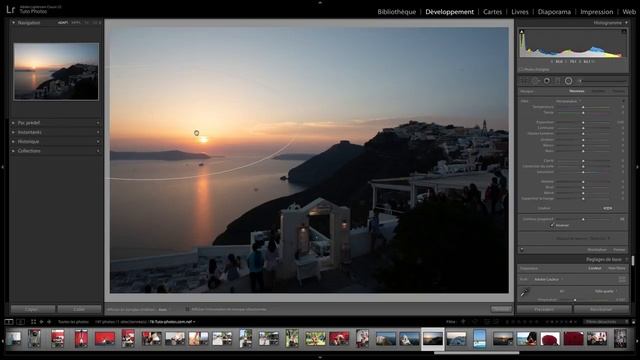
Task: Open the Adobe Couleur profile dropdown
Action: pos(548,280)
